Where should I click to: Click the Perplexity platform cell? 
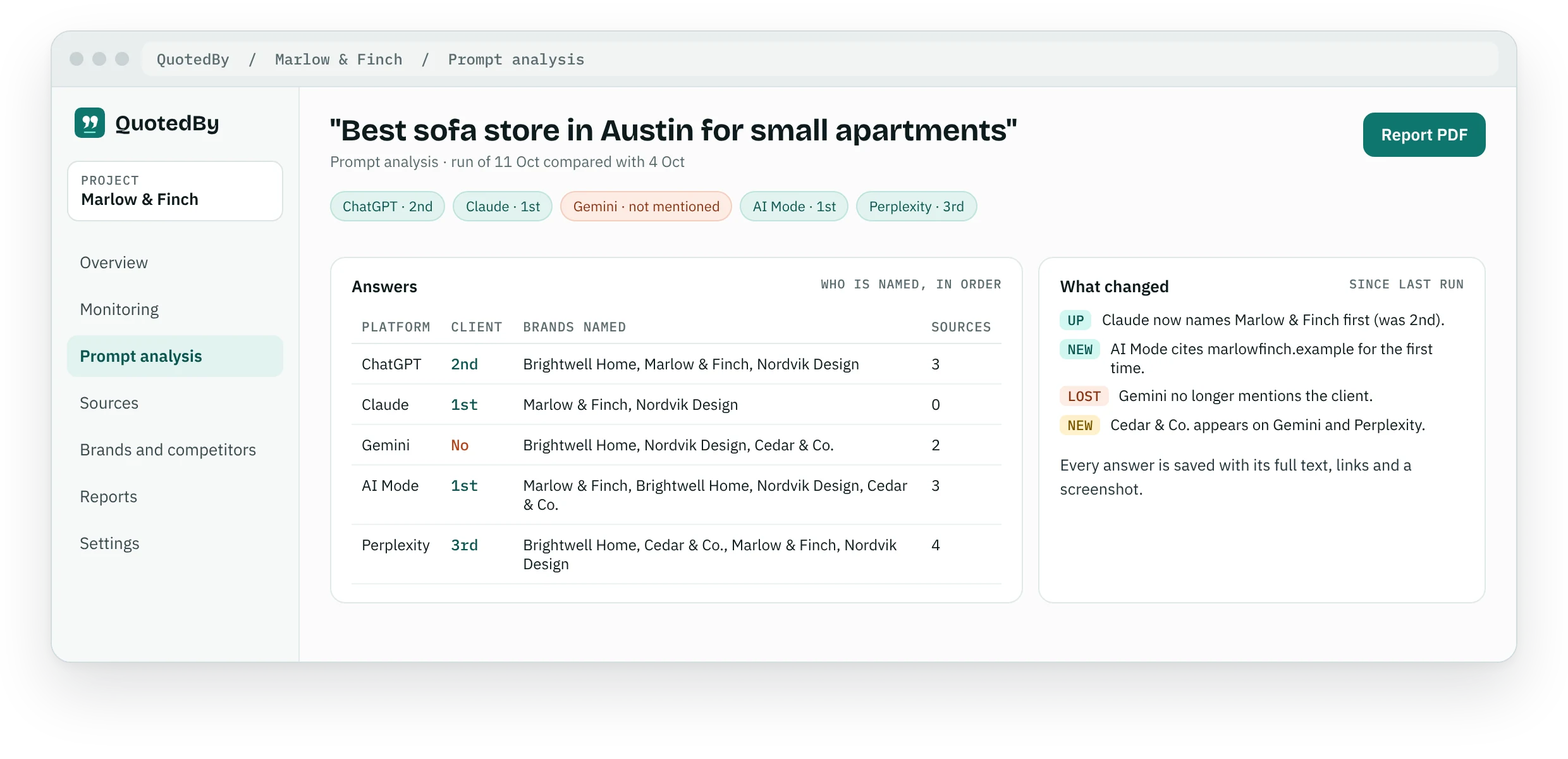click(x=396, y=545)
